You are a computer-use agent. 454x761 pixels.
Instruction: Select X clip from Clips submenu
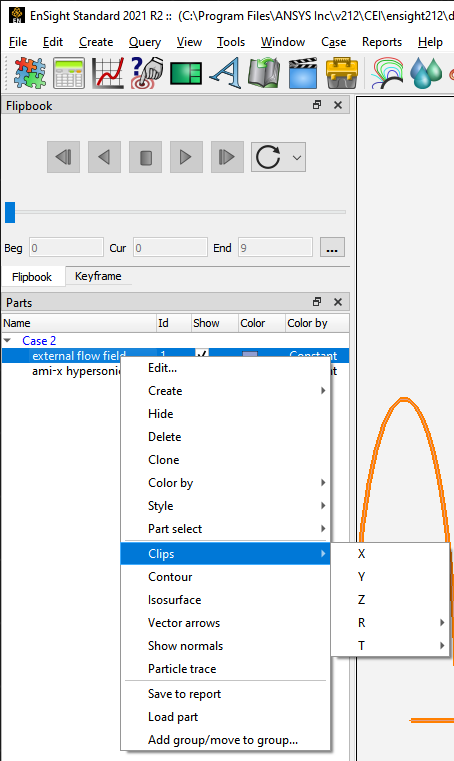(390, 554)
